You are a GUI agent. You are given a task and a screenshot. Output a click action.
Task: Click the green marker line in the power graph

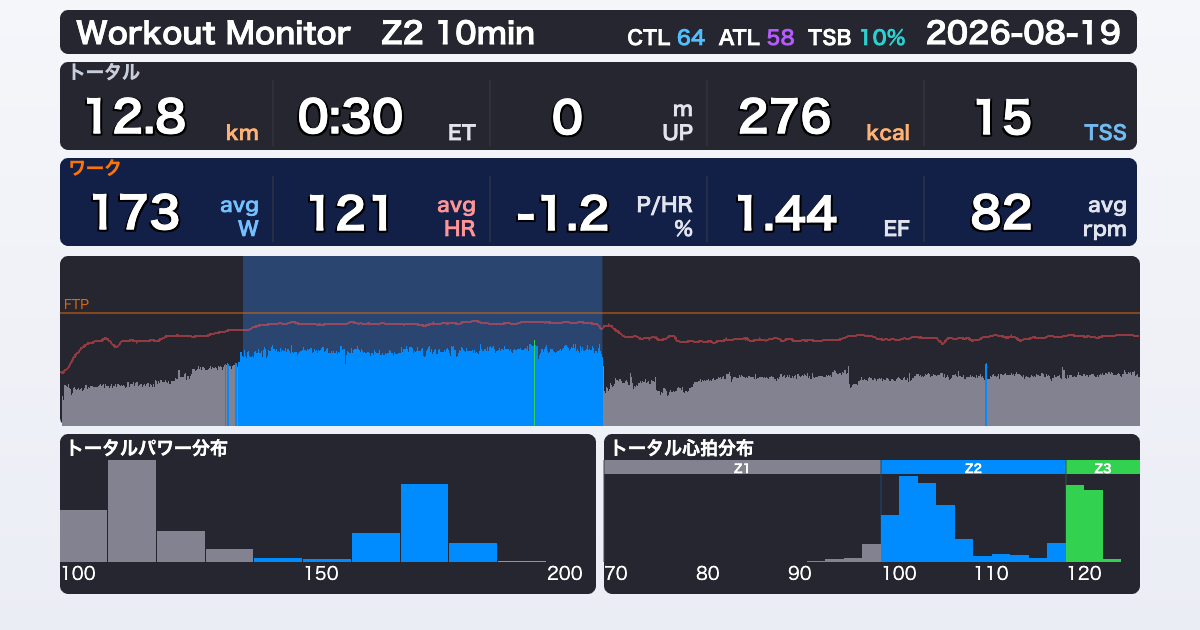pos(535,383)
